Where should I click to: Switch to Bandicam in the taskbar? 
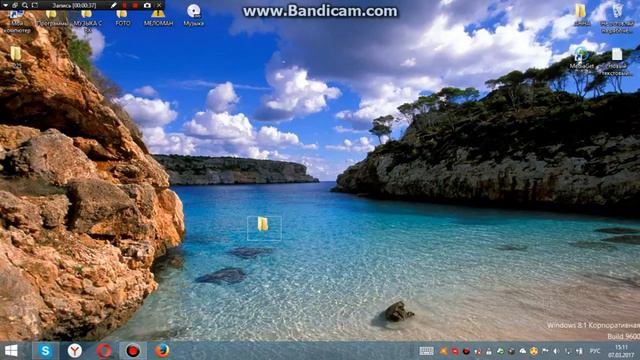click(x=133, y=351)
